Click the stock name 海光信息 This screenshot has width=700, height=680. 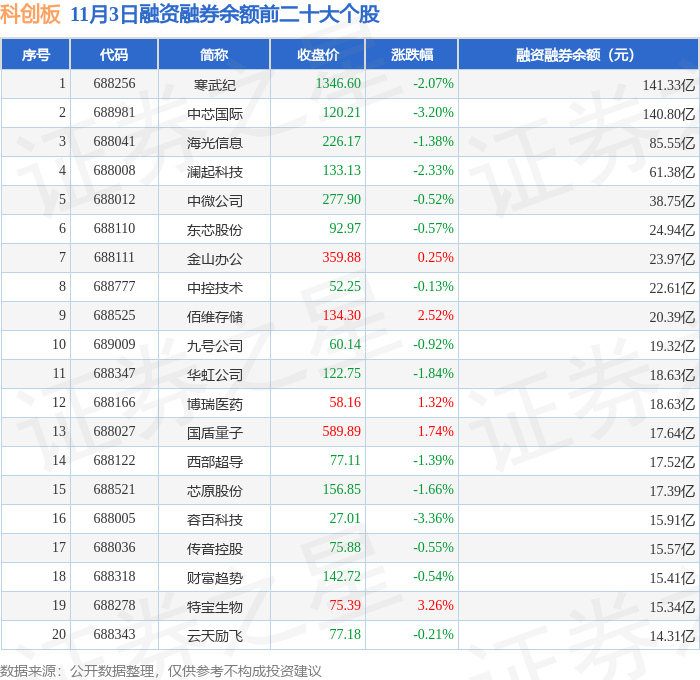[x=215, y=143]
